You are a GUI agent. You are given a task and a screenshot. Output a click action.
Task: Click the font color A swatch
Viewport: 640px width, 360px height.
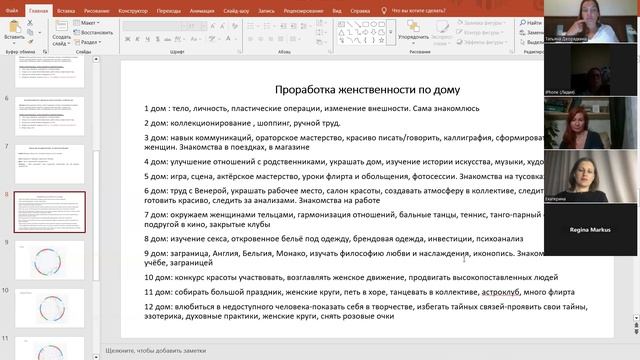coord(228,39)
